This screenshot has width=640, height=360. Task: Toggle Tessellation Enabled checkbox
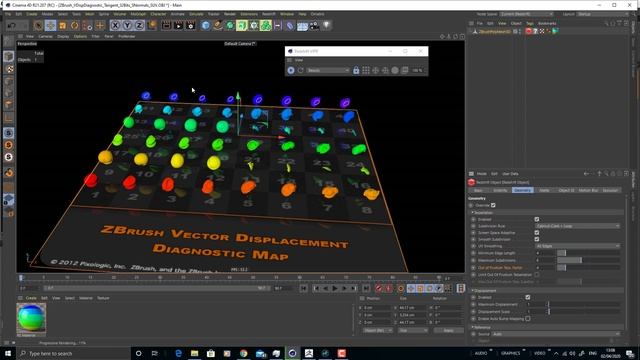coord(537,219)
